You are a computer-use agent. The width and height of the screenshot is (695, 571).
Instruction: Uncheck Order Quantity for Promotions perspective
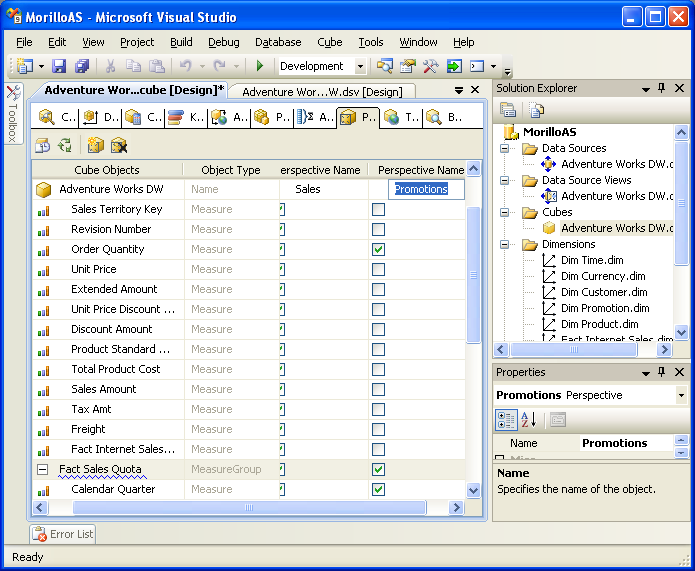[378, 249]
